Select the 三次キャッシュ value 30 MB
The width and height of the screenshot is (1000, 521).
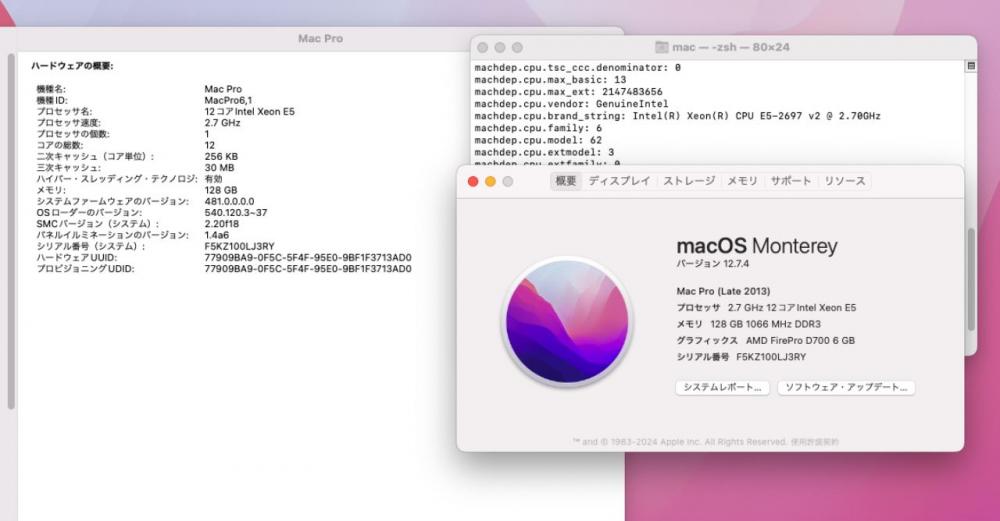[x=219, y=168]
